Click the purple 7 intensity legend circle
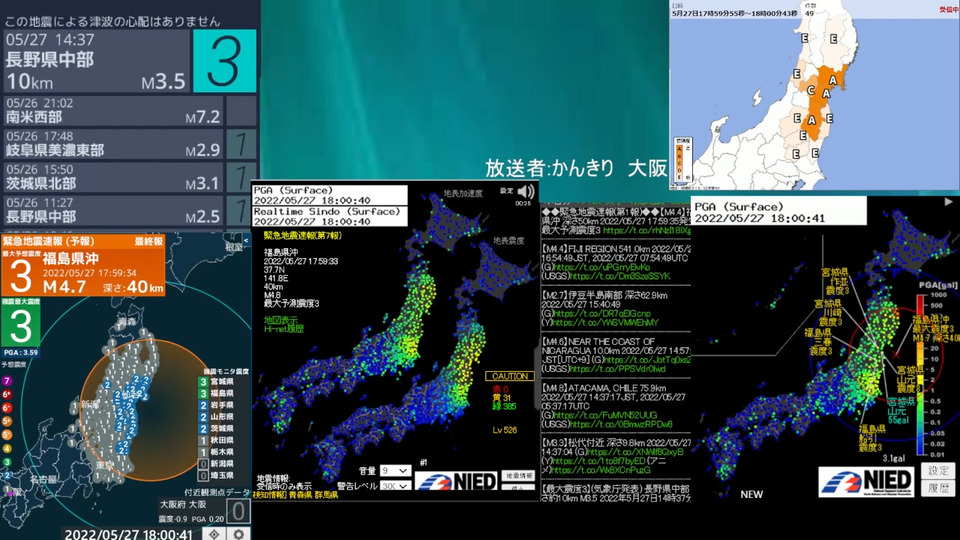Image resolution: width=960 pixels, height=540 pixels. tap(7, 381)
